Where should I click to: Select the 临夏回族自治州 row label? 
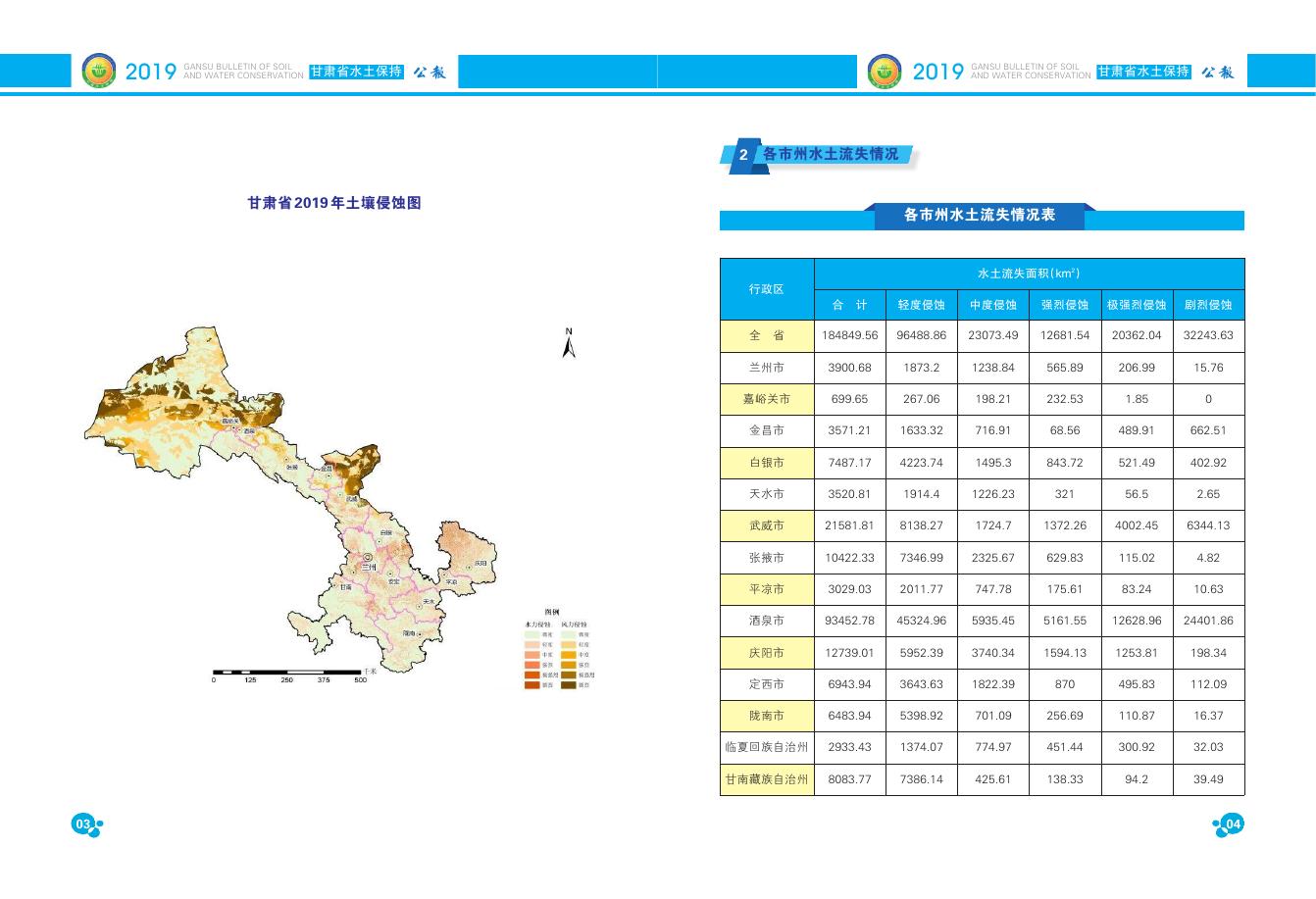[x=767, y=747]
